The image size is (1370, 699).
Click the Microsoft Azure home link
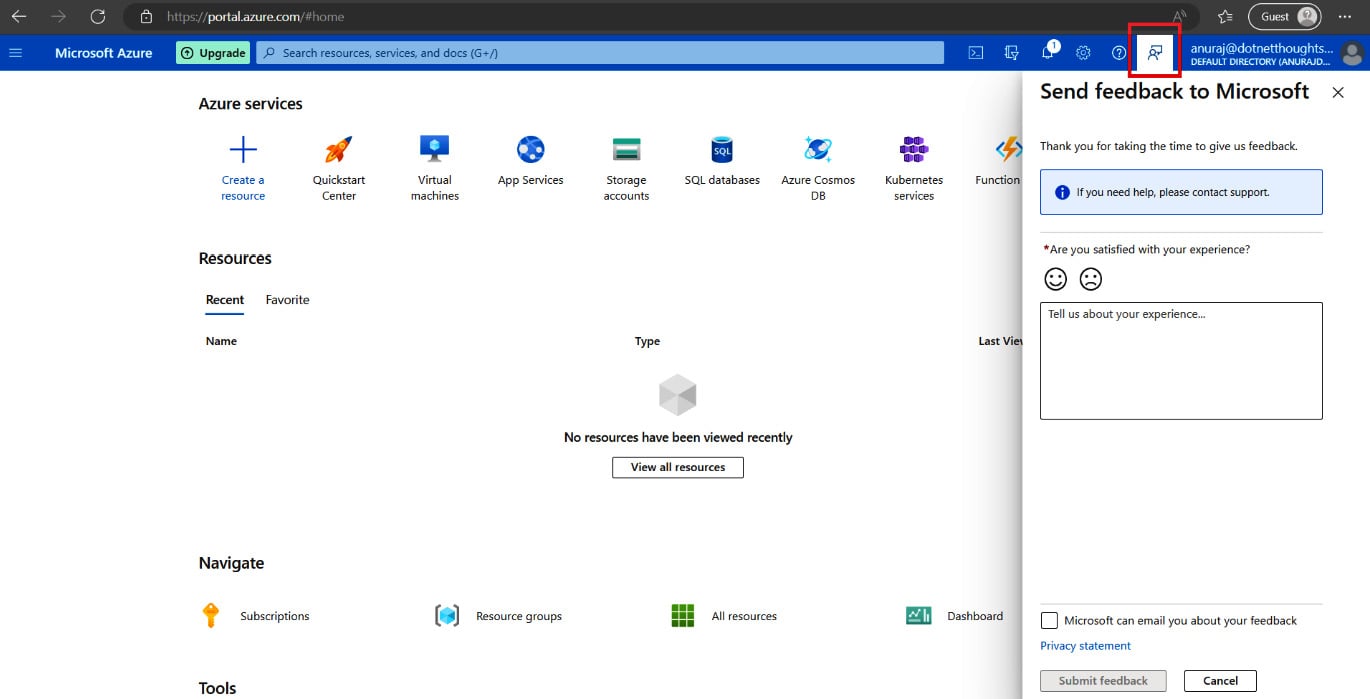(x=104, y=53)
